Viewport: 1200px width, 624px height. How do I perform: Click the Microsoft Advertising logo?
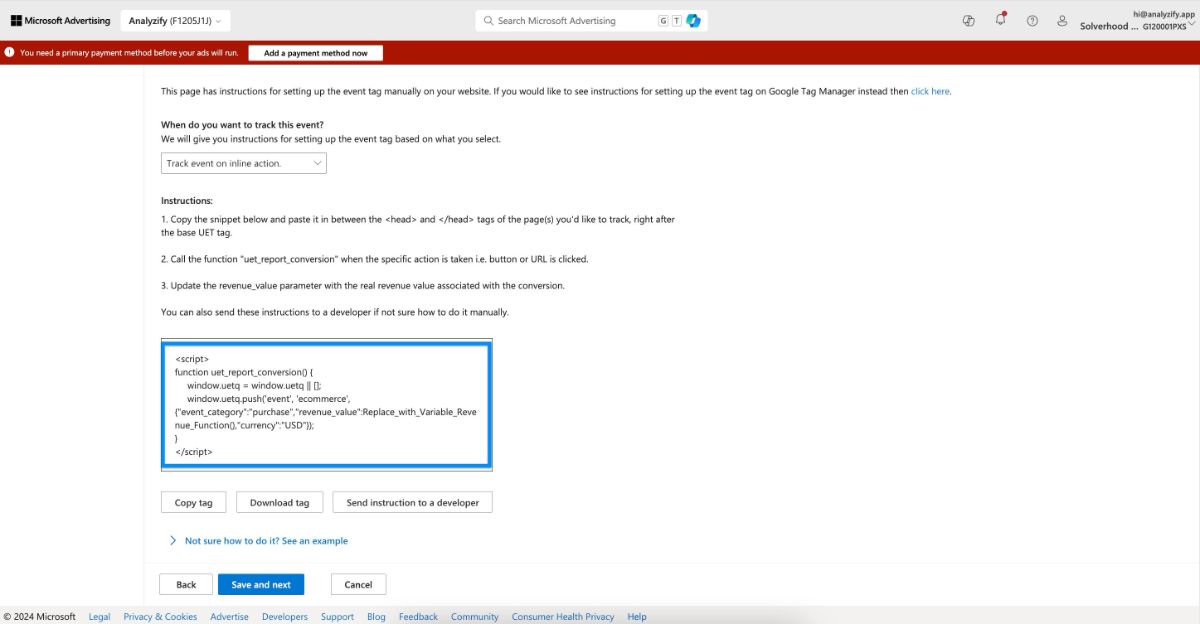pos(60,20)
